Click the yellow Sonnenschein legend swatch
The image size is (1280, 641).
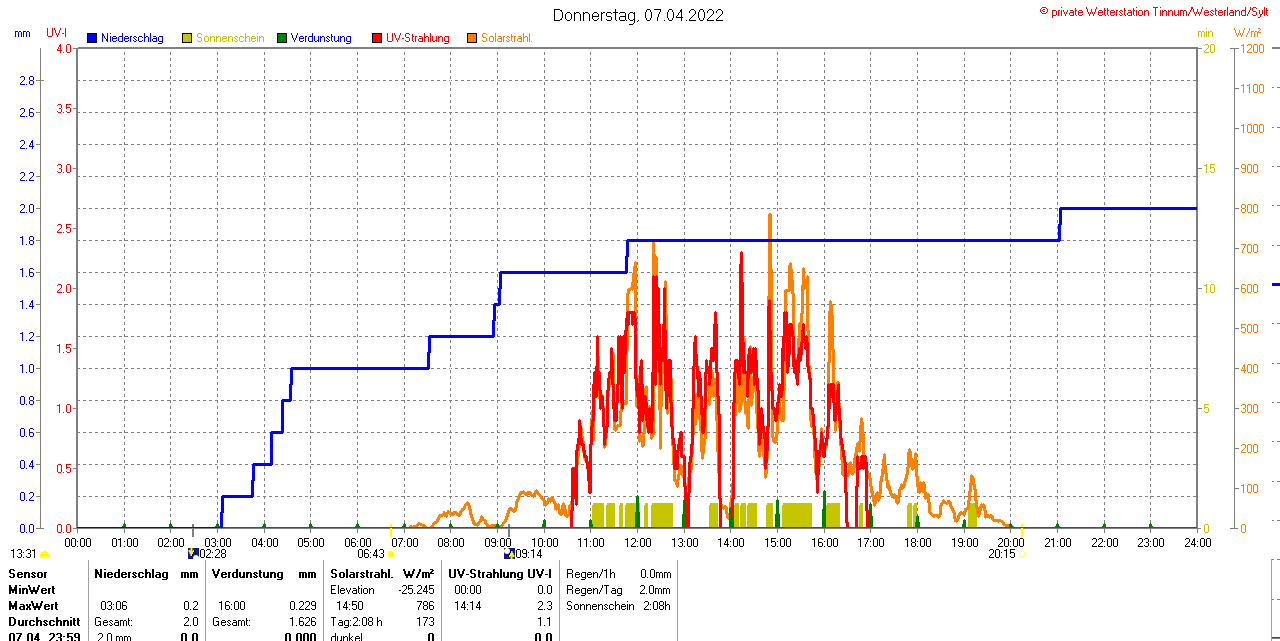187,38
